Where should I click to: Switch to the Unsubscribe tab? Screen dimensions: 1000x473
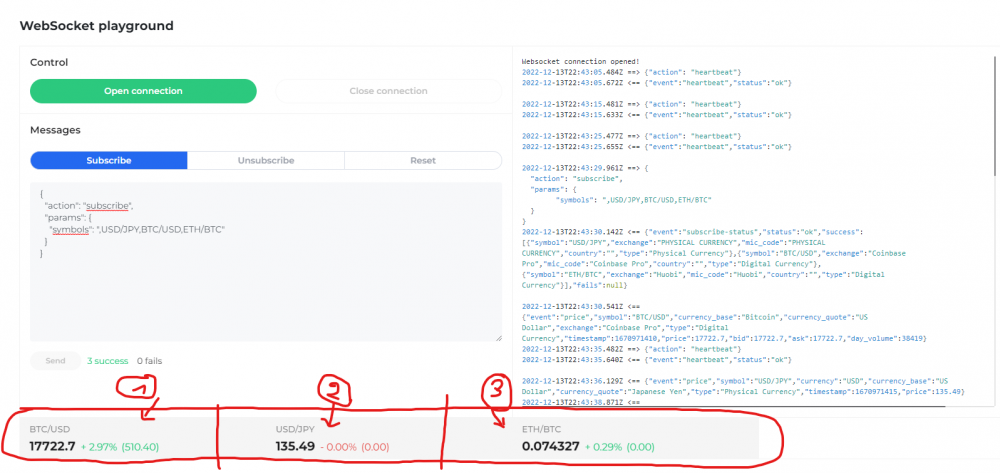(266, 160)
